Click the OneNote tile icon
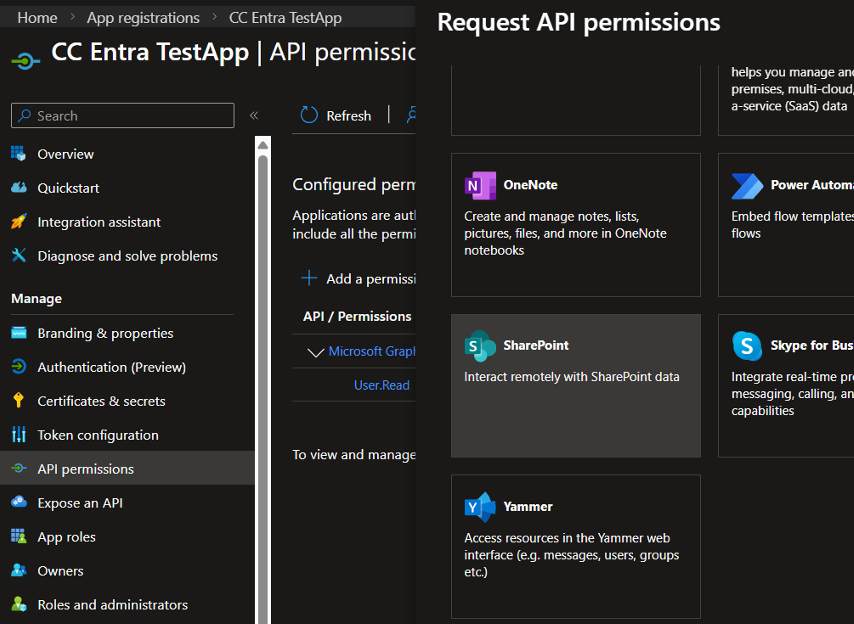This screenshot has height=624, width=854. (480, 186)
